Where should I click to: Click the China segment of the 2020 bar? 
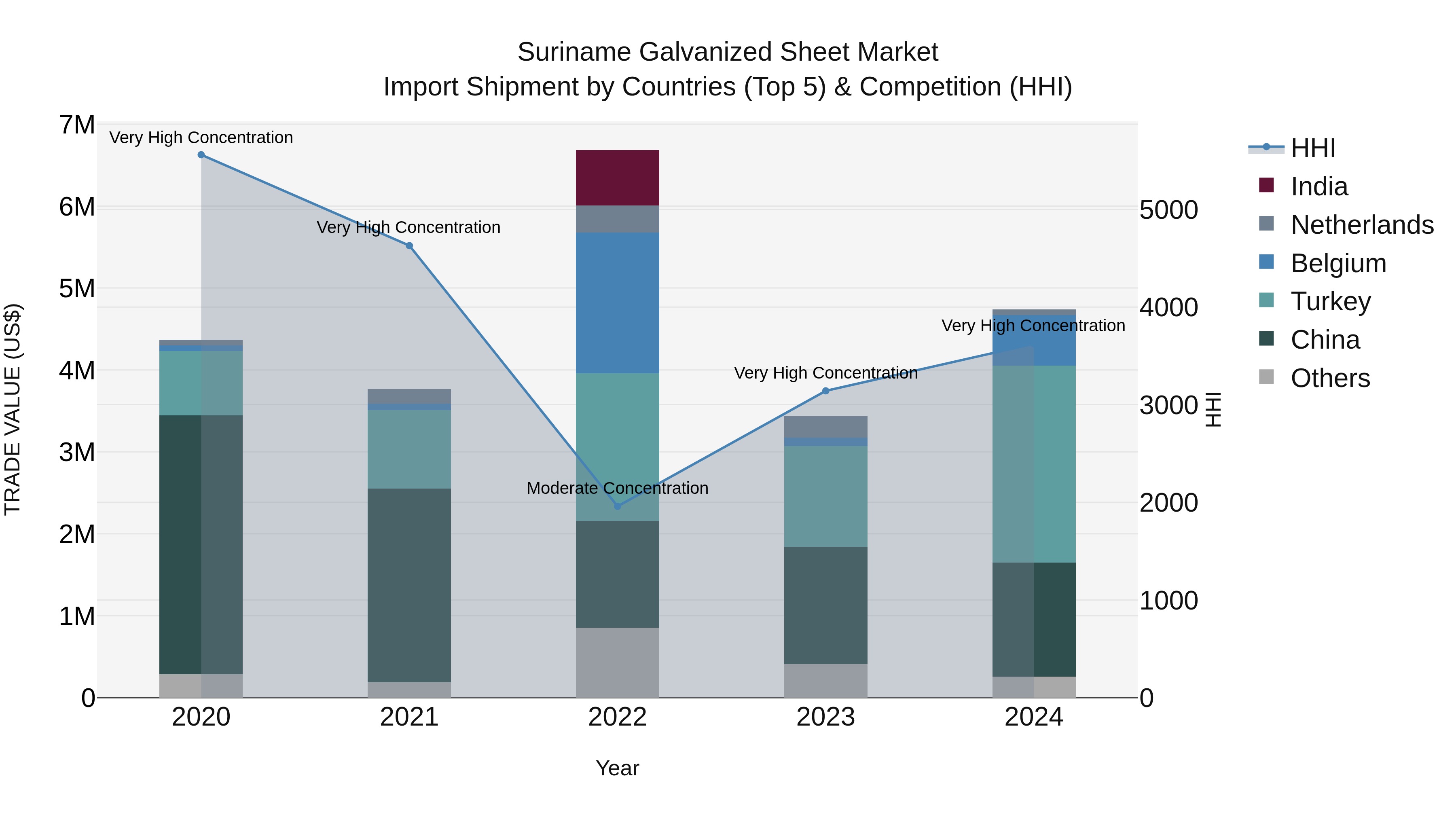tap(201, 545)
